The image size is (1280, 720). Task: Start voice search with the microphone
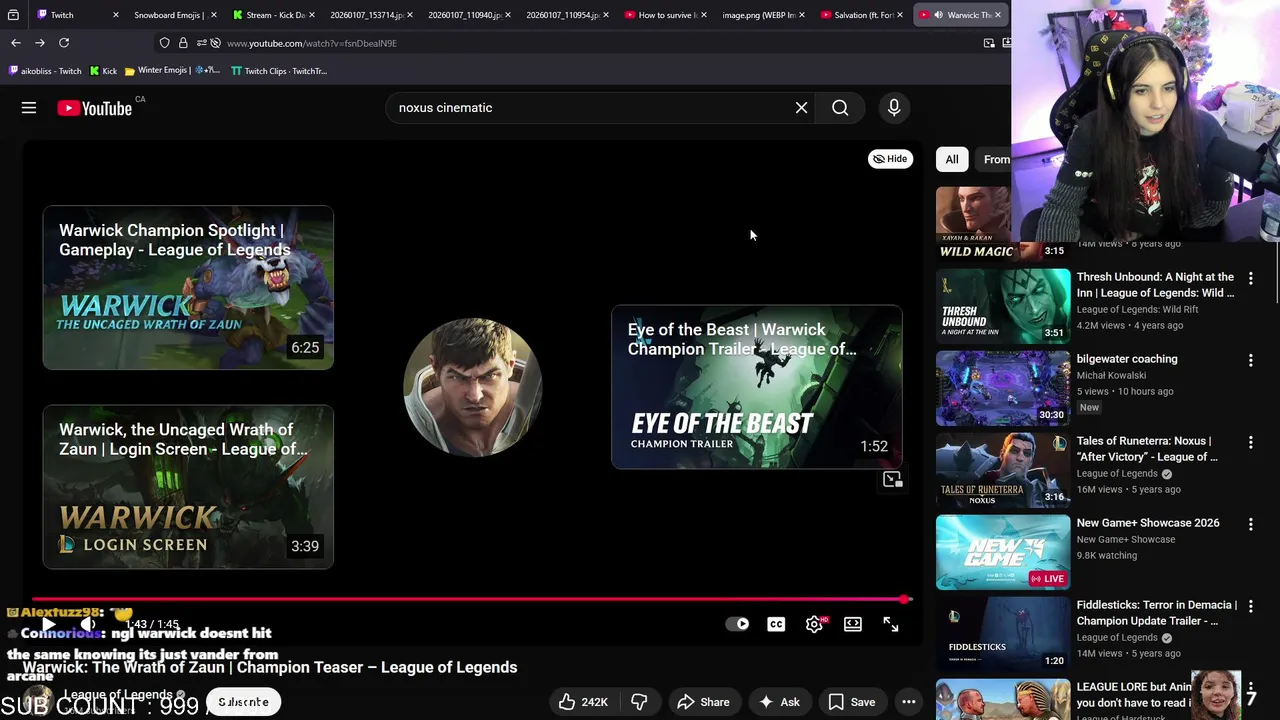(894, 108)
